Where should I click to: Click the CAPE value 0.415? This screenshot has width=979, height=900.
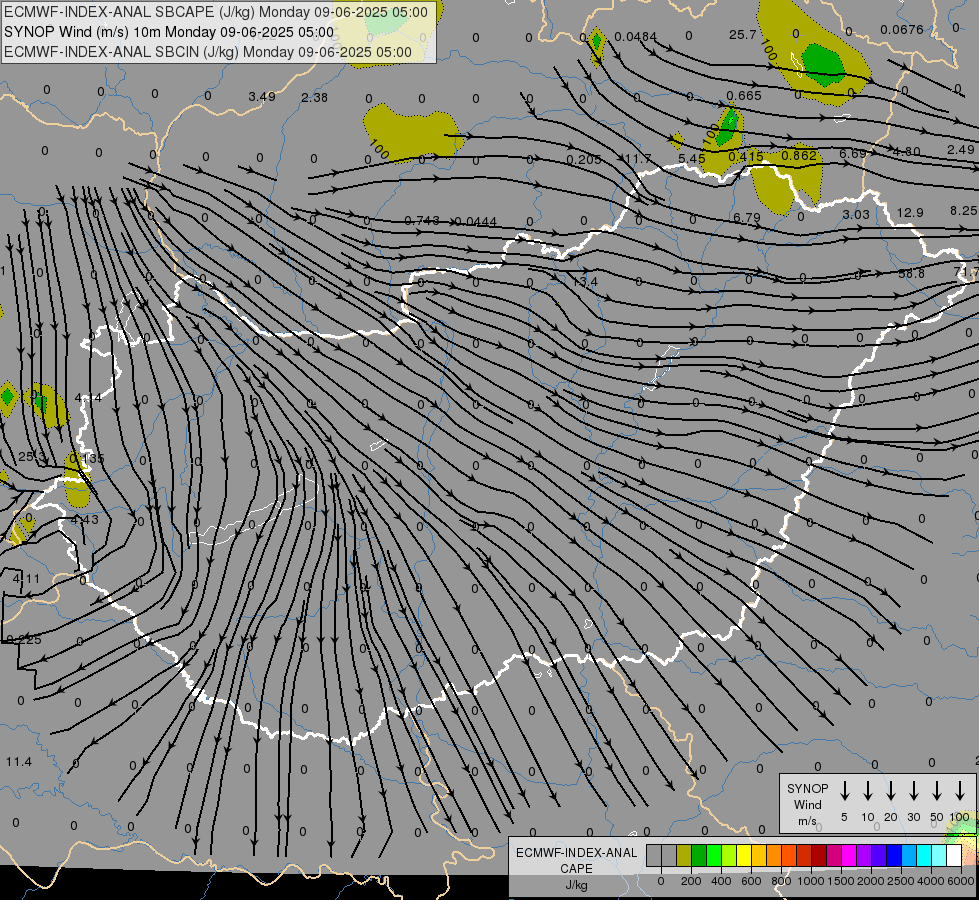[745, 156]
